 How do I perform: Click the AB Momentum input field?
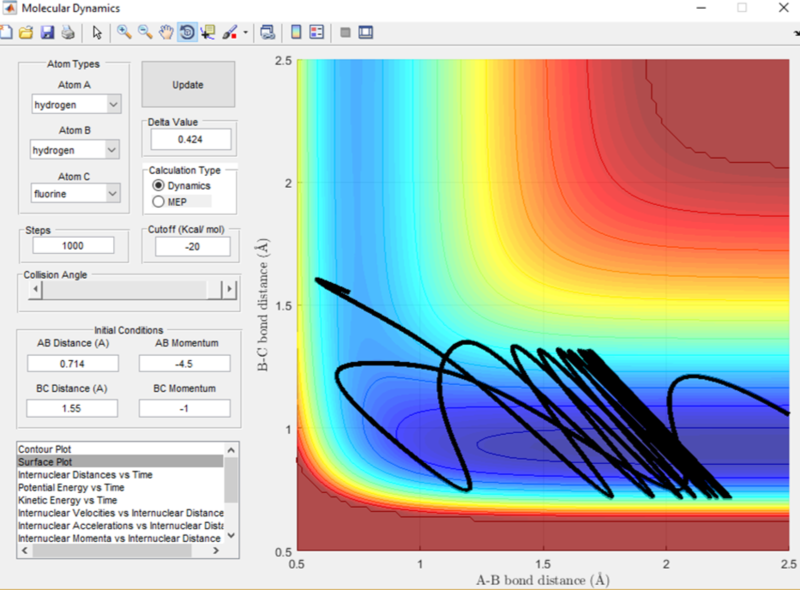185,363
